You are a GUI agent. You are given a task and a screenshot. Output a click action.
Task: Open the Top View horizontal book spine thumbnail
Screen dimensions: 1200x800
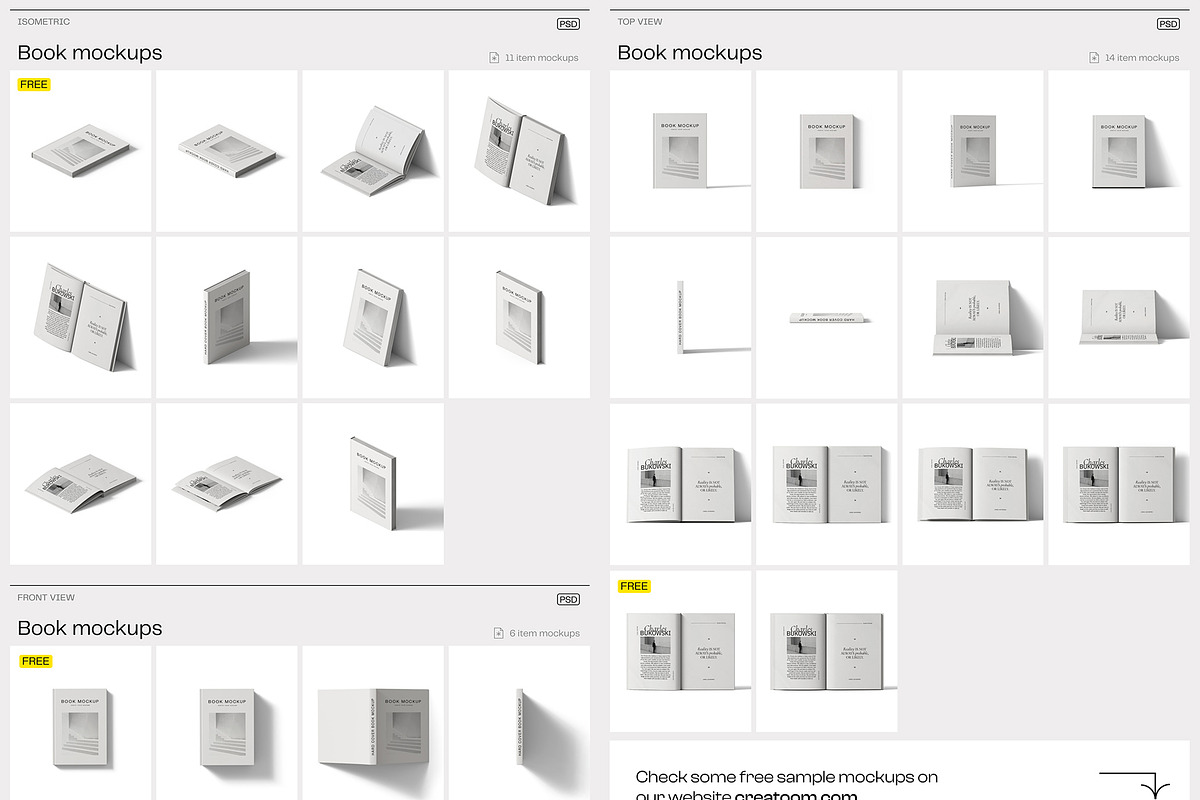[827, 318]
